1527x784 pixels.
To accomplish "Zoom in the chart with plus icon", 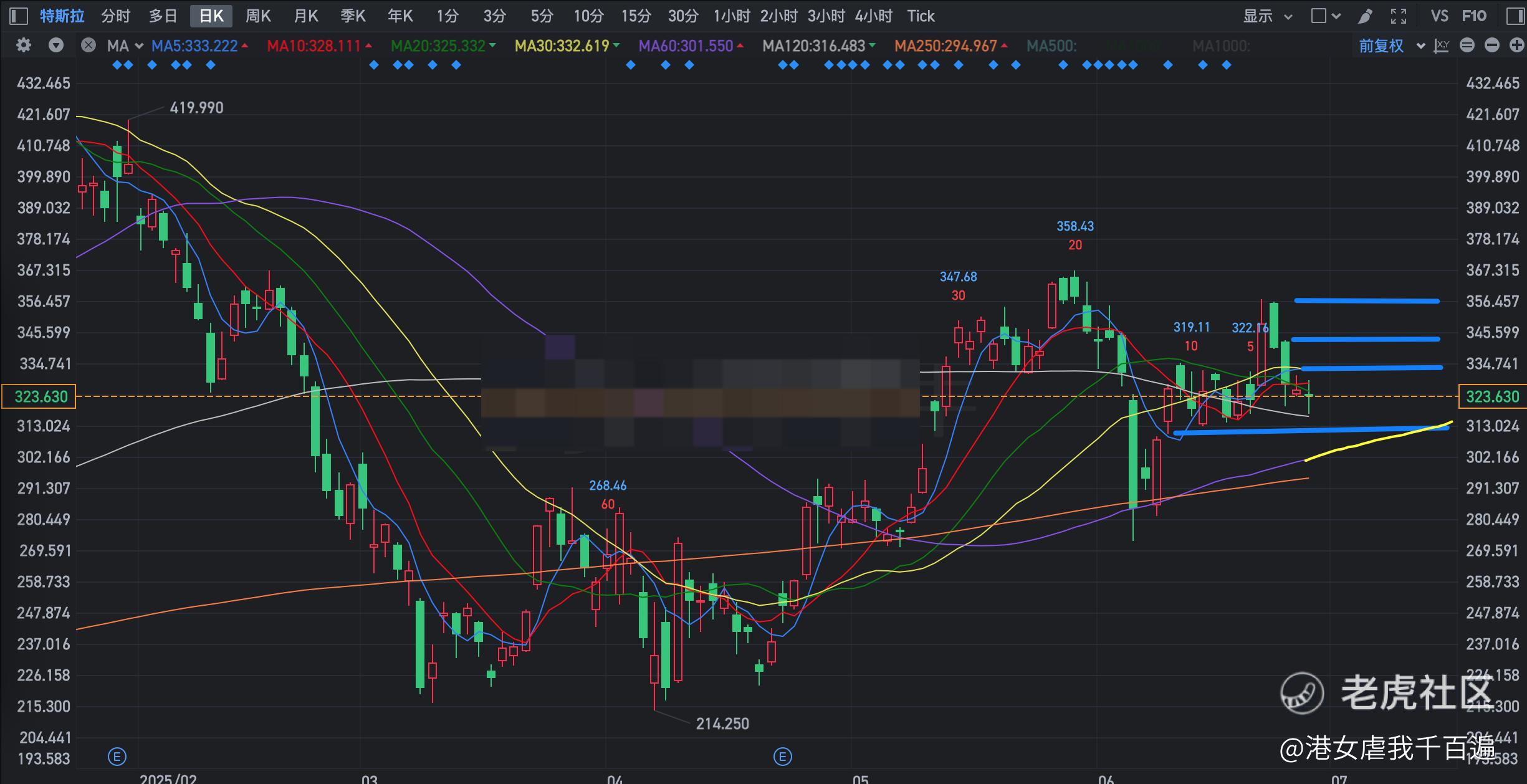I will (1517, 45).
